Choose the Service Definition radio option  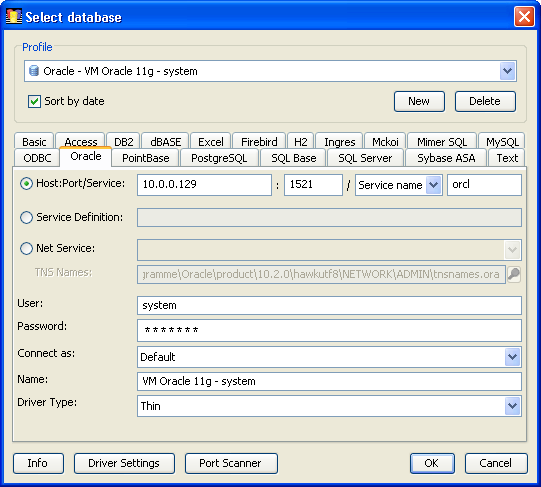coord(26,217)
